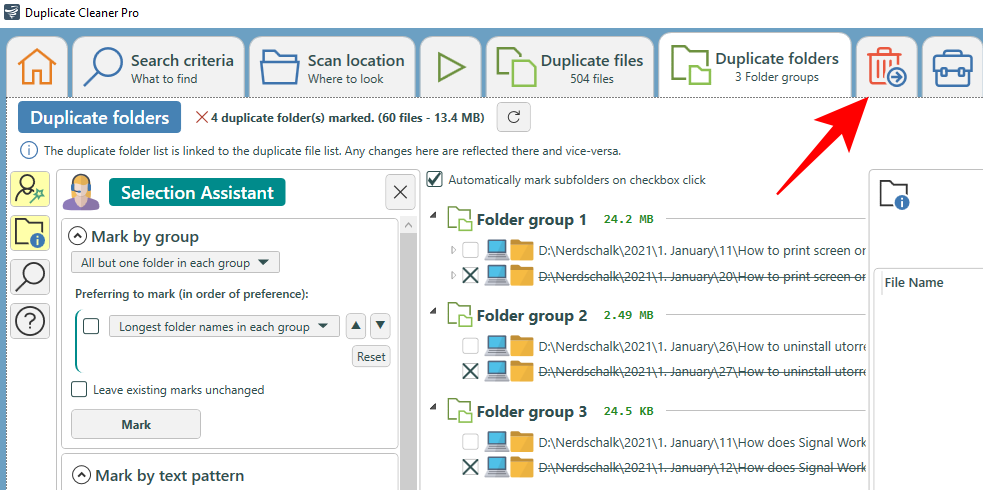Collapse the Mark by group section
Image resolution: width=983 pixels, height=490 pixels.
tap(77, 237)
